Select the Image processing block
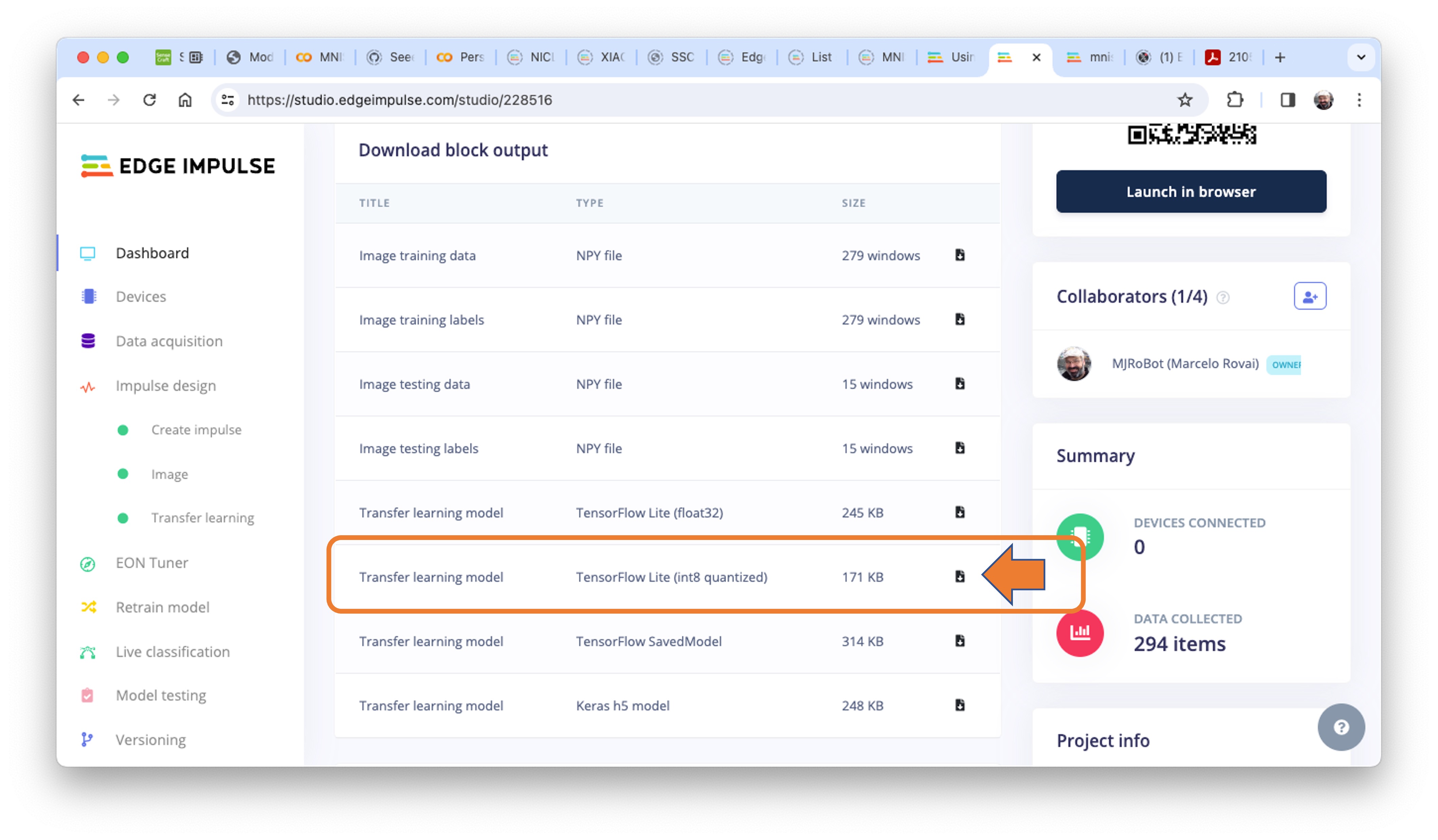 169,474
